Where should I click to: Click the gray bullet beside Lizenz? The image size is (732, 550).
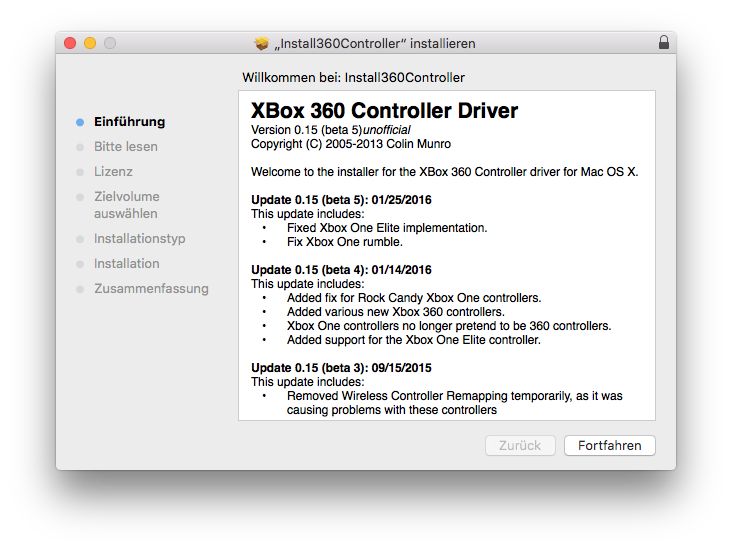coord(80,172)
